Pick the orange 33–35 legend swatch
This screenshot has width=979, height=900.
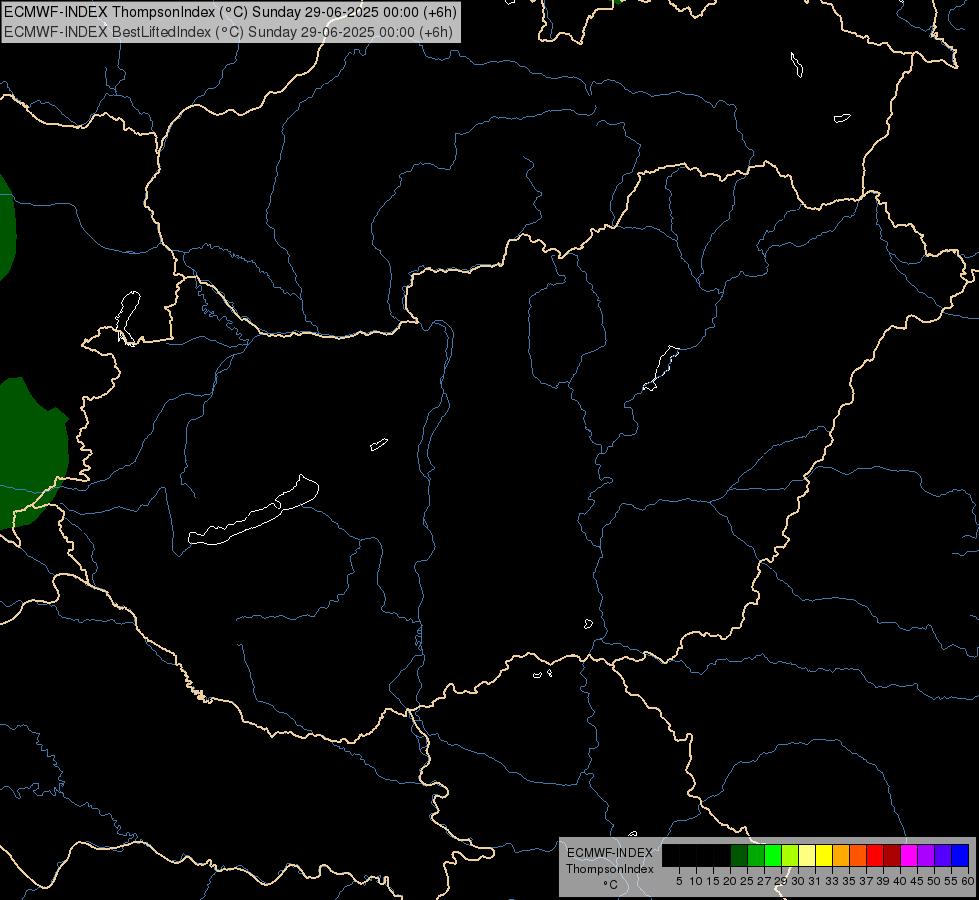click(841, 855)
